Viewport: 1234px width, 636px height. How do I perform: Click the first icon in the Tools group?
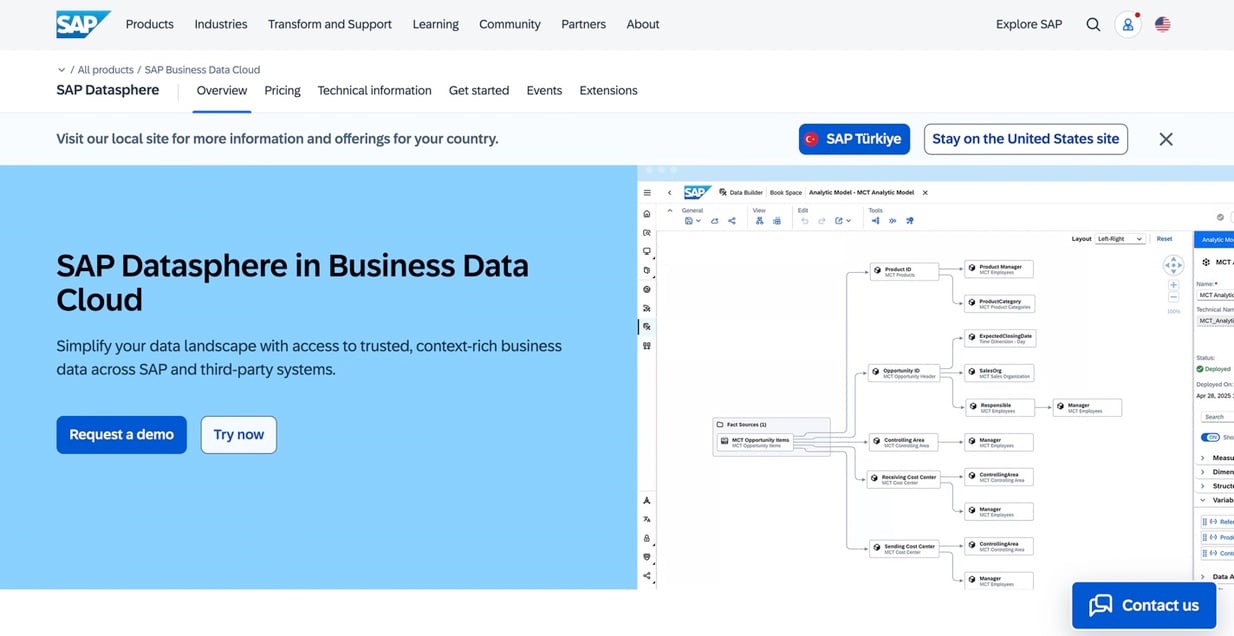click(875, 221)
